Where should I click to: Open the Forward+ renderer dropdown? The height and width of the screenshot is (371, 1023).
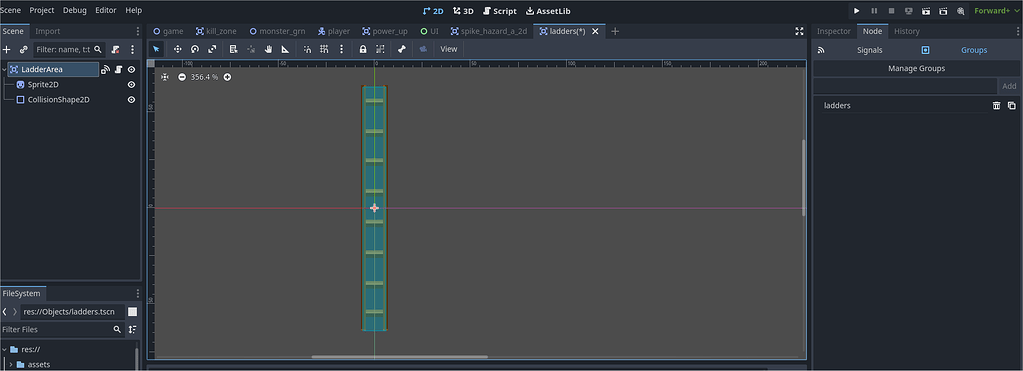(996, 11)
